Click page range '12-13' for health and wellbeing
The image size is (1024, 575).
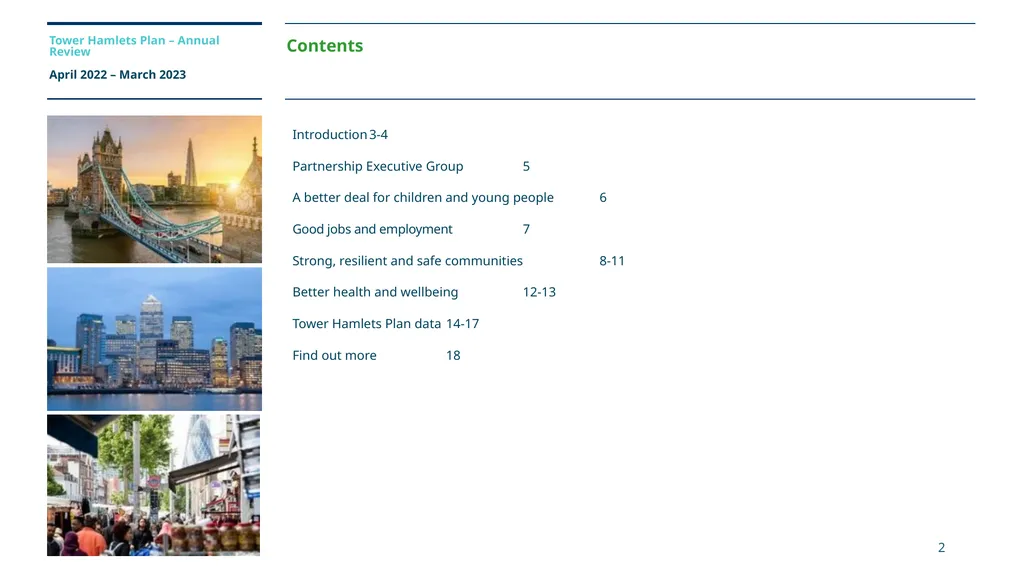[539, 292]
